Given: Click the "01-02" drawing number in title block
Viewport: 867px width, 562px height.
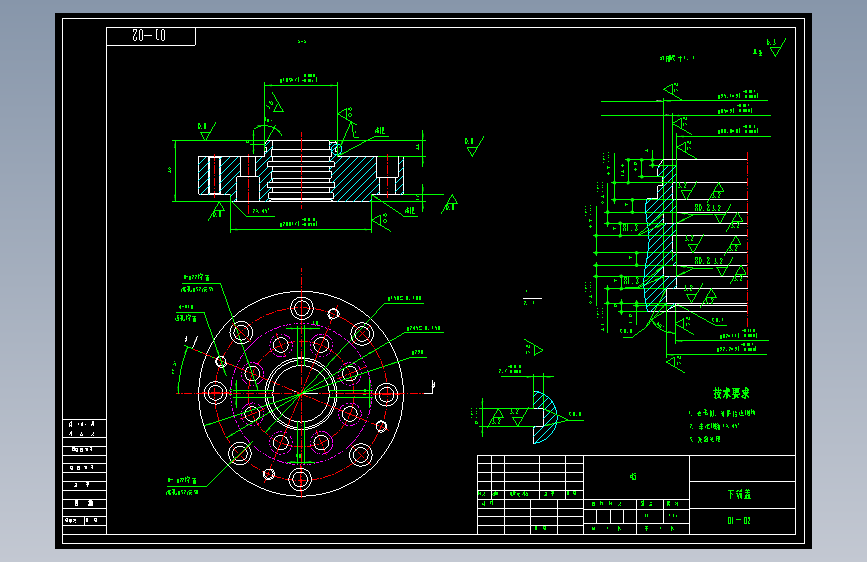Looking at the screenshot, I should [739, 521].
